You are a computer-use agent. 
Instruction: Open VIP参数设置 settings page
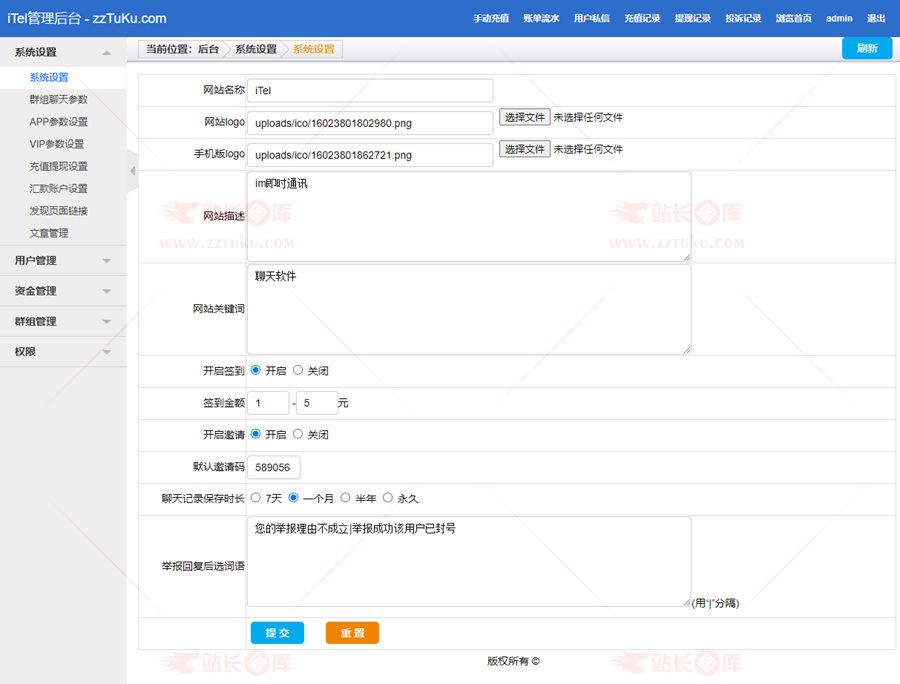(x=56, y=144)
